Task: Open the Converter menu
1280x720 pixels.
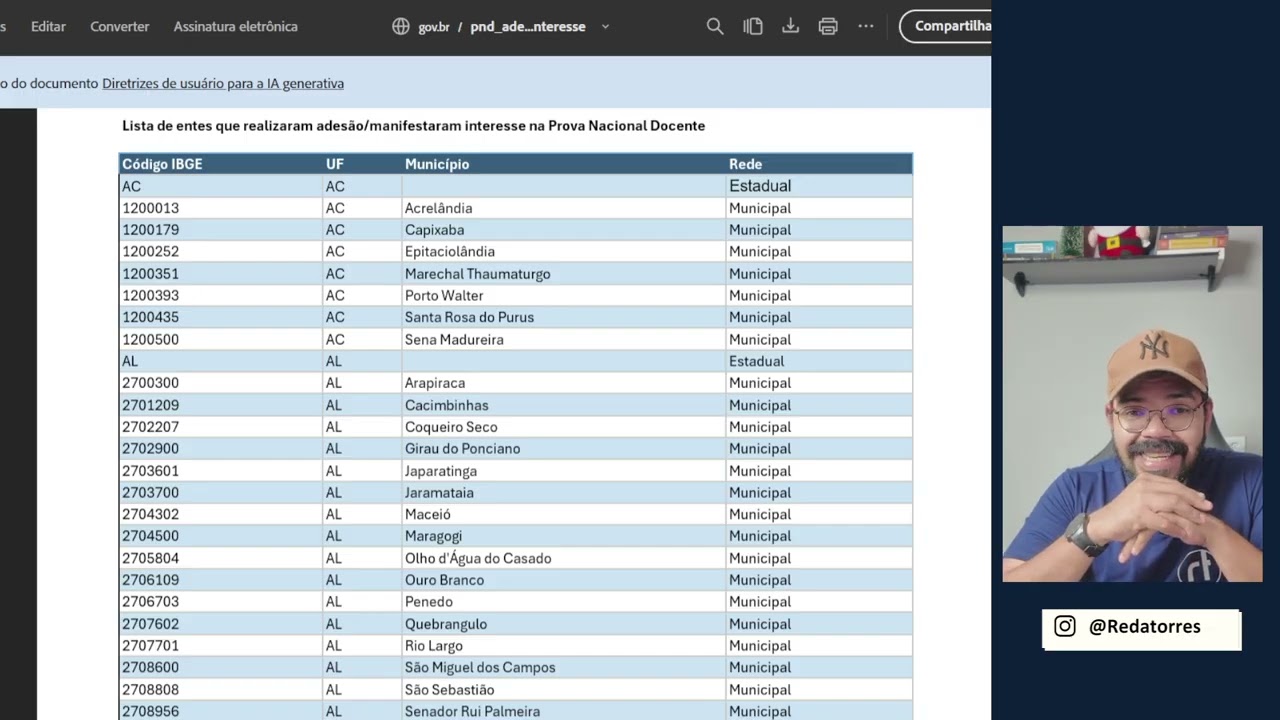Action: click(x=120, y=27)
